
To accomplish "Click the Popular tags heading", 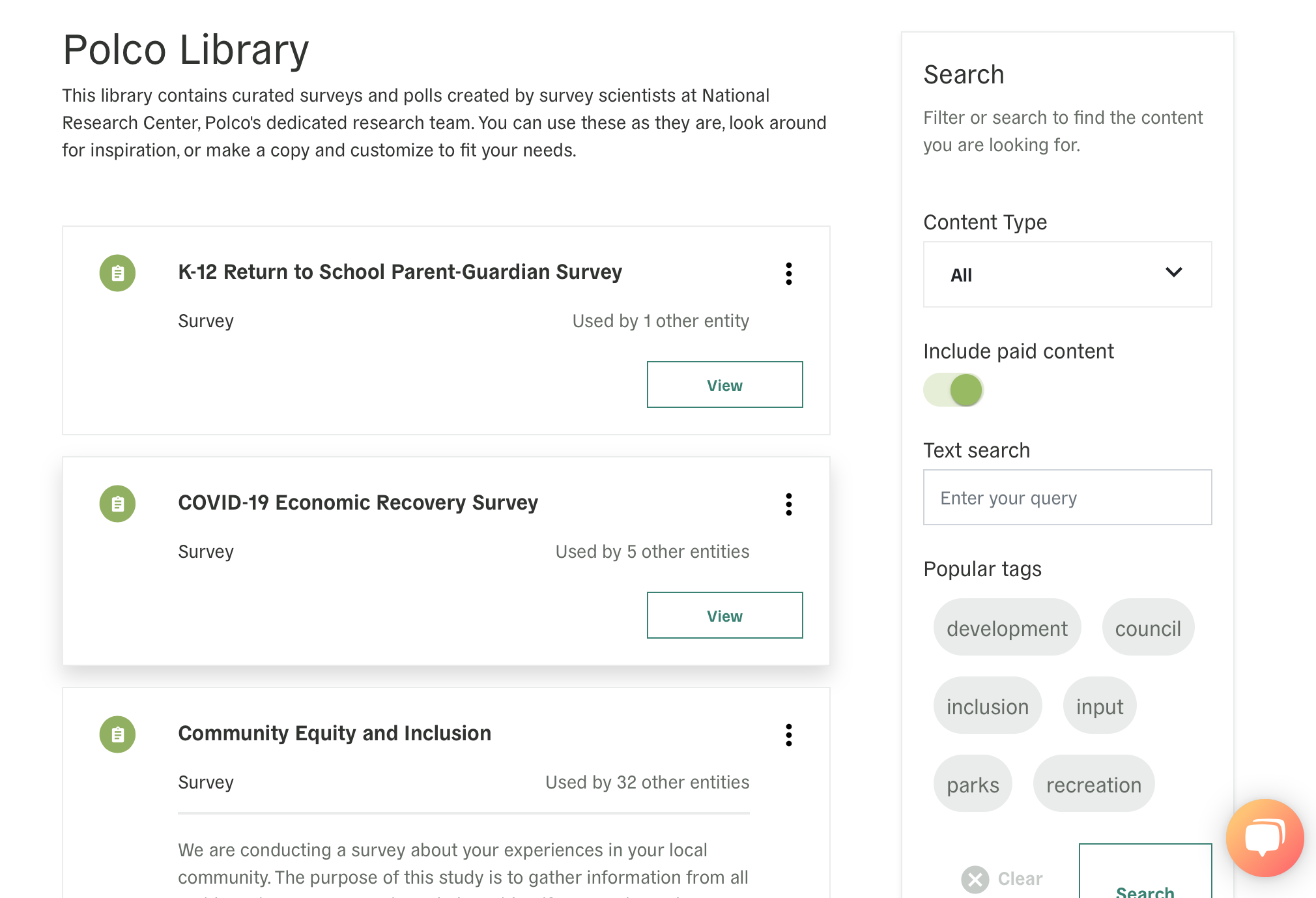I will [982, 569].
